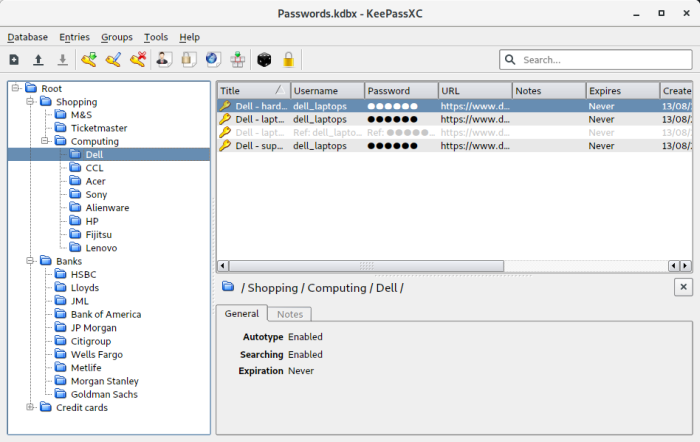Open the Tools menu
This screenshot has width=700, height=442.
pos(156,37)
